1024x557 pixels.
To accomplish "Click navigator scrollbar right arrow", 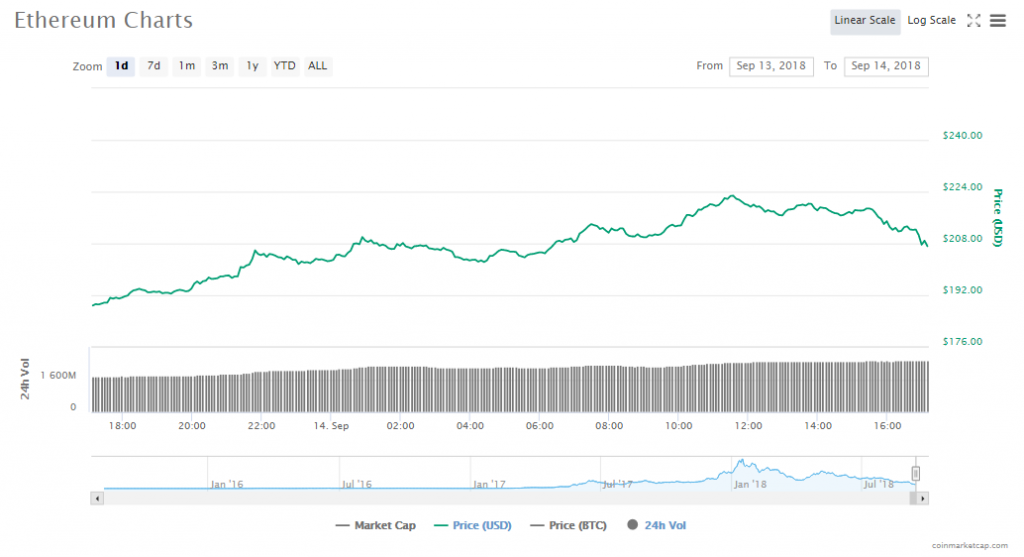I will (x=922, y=497).
